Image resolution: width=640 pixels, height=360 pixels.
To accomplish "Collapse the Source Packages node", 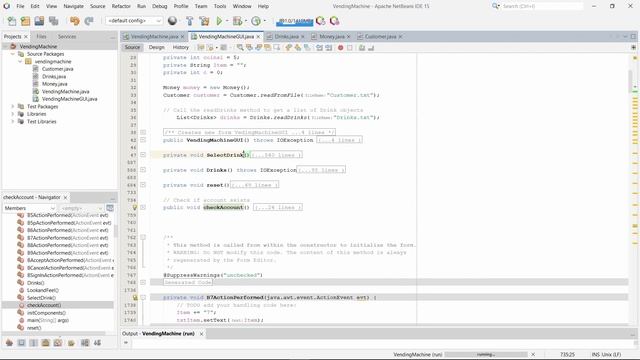I will [x=13, y=54].
